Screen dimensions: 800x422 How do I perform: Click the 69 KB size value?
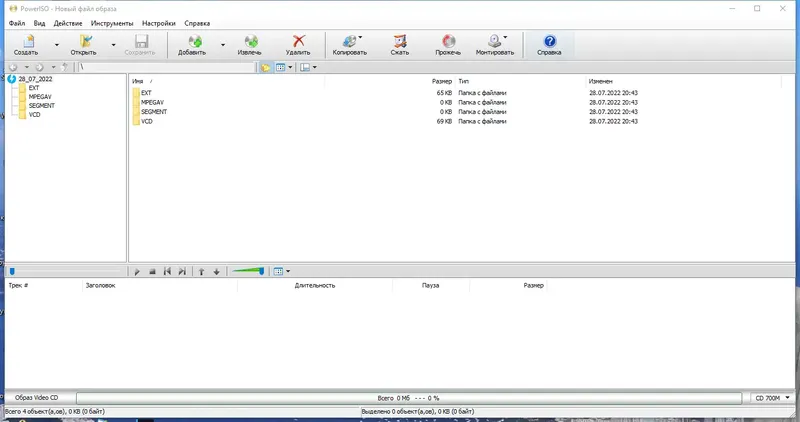[x=444, y=121]
